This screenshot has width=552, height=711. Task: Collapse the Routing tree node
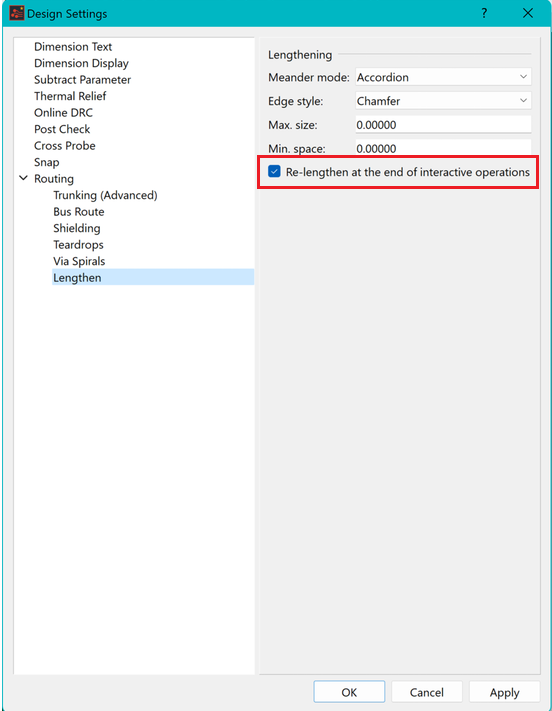[23, 178]
